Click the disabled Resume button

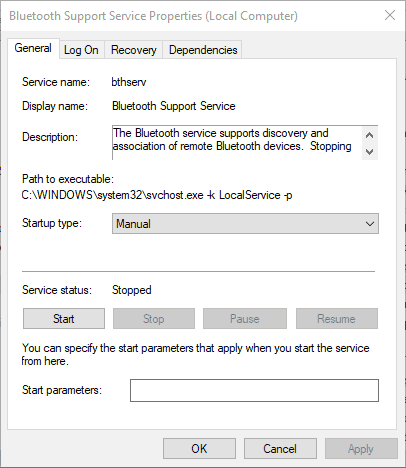[x=337, y=319]
